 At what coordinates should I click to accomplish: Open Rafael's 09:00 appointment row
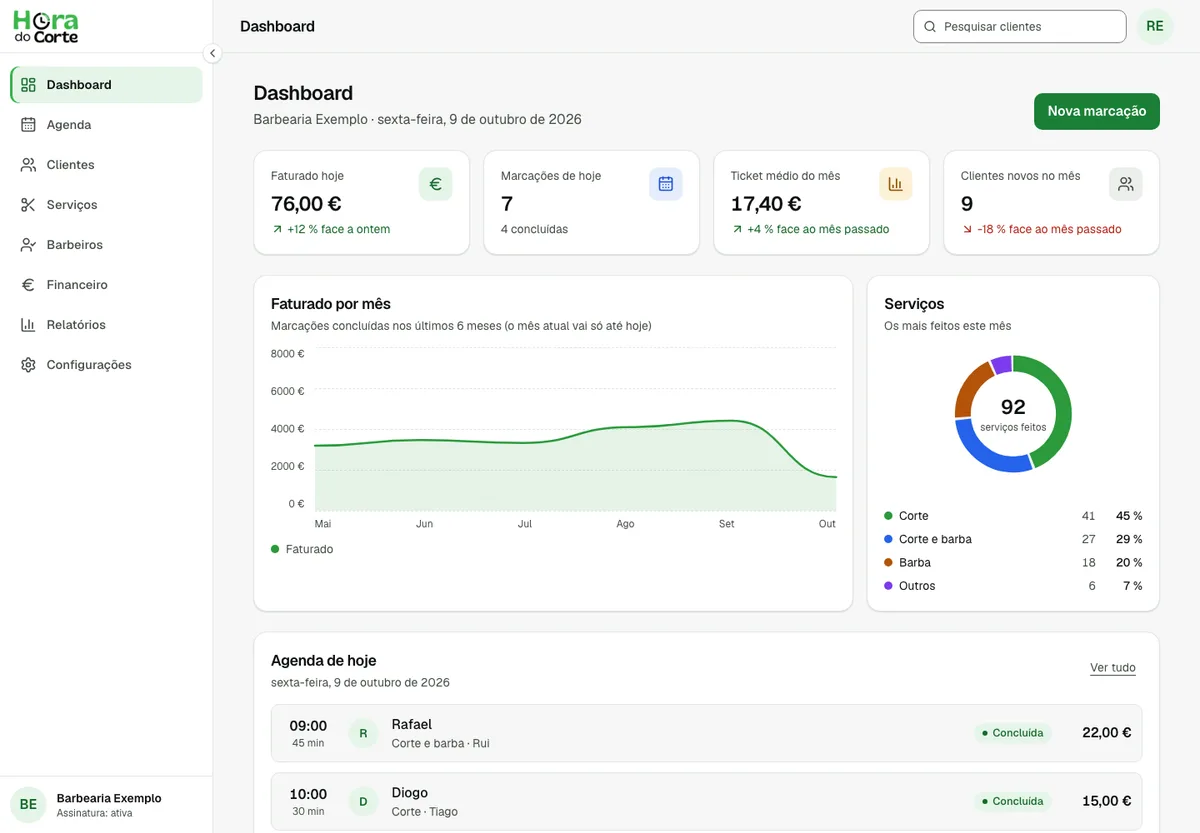point(706,733)
